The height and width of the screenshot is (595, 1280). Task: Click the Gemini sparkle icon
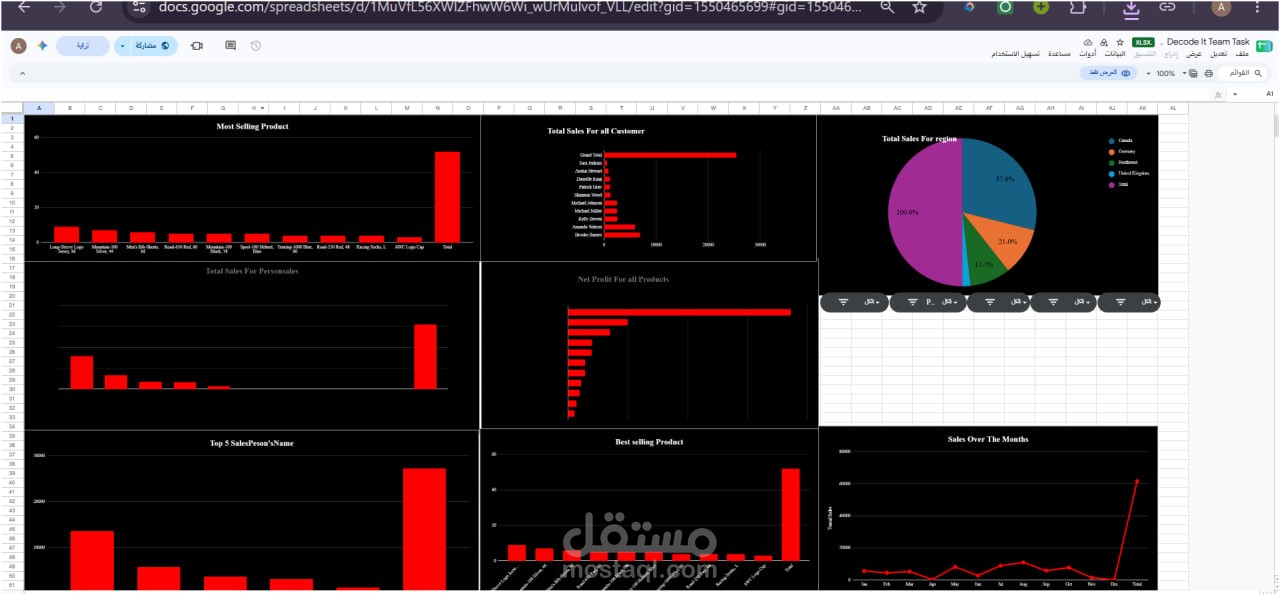42,46
